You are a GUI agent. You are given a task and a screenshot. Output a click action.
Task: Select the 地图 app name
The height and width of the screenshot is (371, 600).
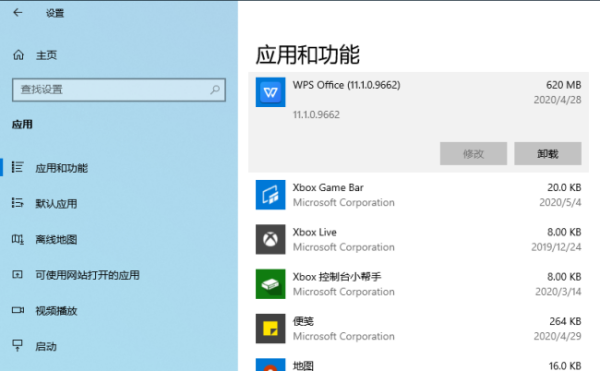coord(303,366)
